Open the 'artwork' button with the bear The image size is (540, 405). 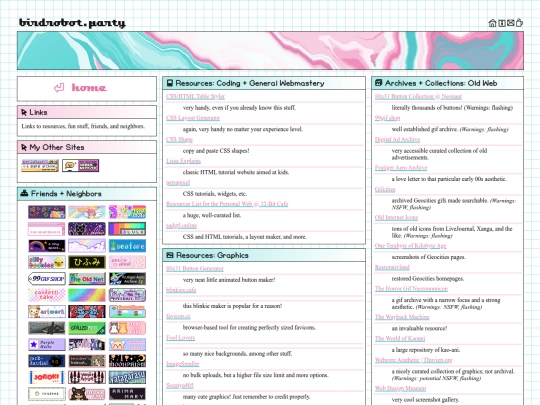(x=46, y=312)
